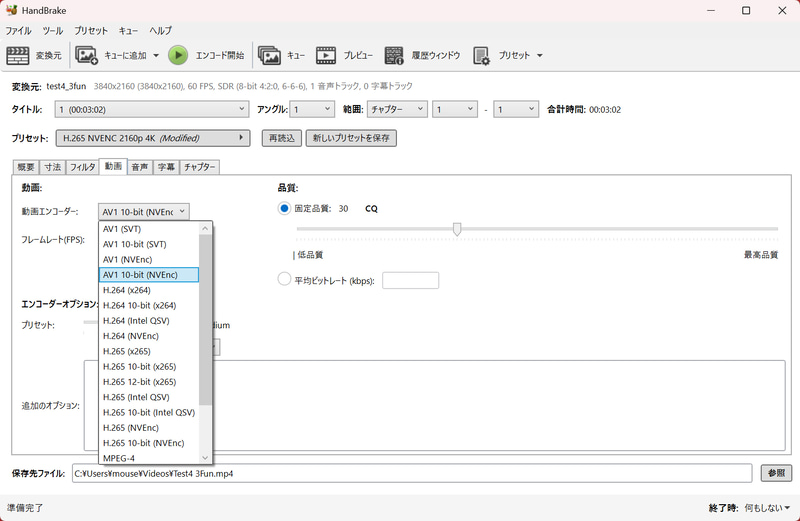Click the quality CQ slider handle

(457, 229)
